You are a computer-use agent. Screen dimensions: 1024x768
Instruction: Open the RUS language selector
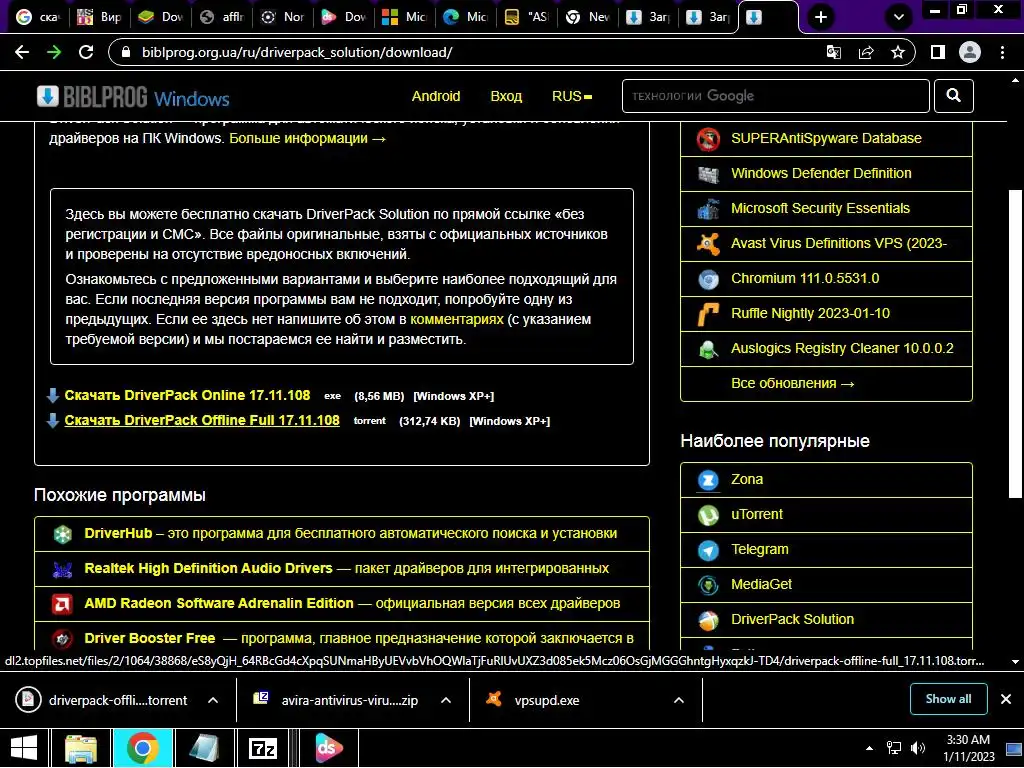point(572,96)
